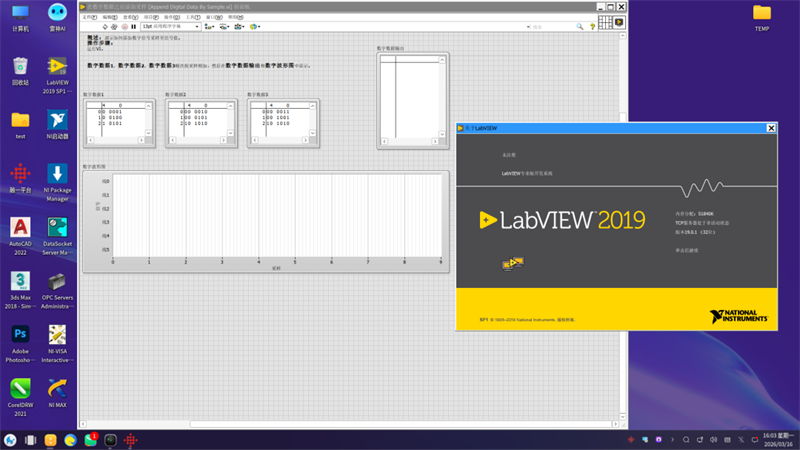Click the context help question mark icon

[x=590, y=26]
